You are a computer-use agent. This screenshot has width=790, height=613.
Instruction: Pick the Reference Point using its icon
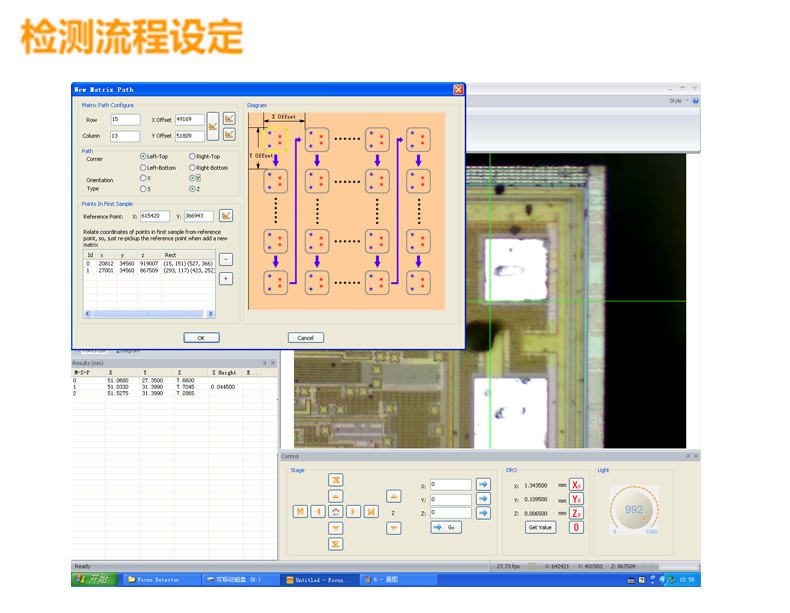click(226, 216)
